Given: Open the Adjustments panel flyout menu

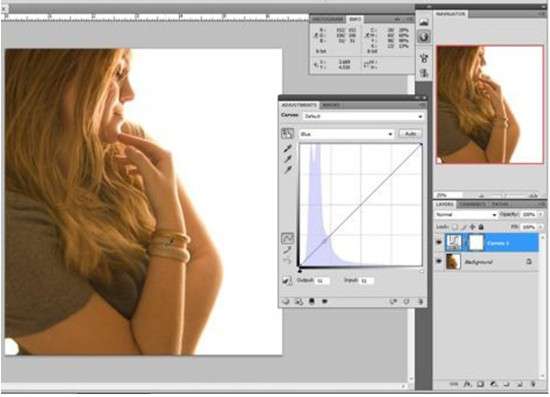Looking at the screenshot, I should click(x=422, y=105).
